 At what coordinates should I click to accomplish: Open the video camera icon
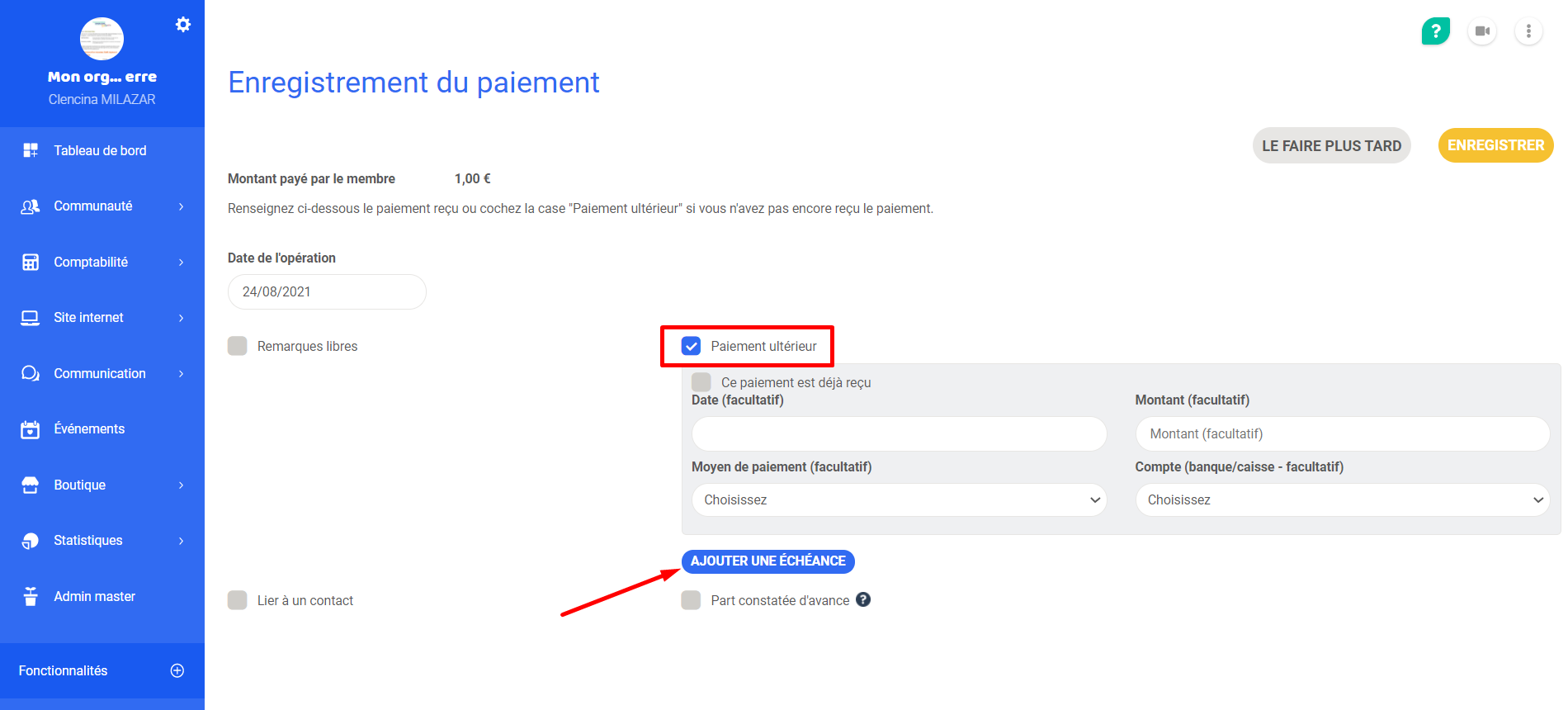1482,31
